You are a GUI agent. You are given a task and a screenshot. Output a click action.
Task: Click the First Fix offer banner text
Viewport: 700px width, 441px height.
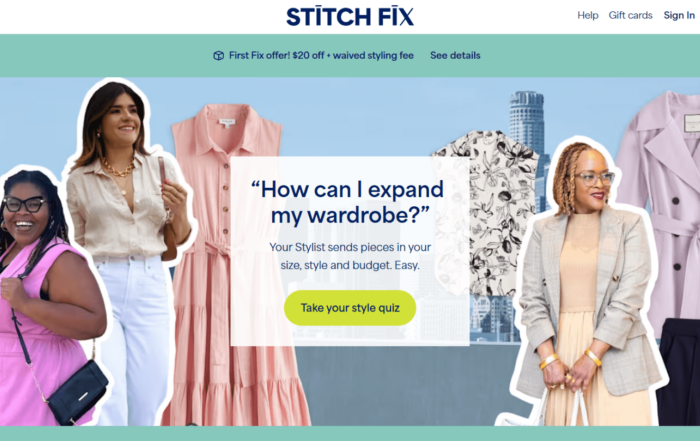click(x=321, y=55)
